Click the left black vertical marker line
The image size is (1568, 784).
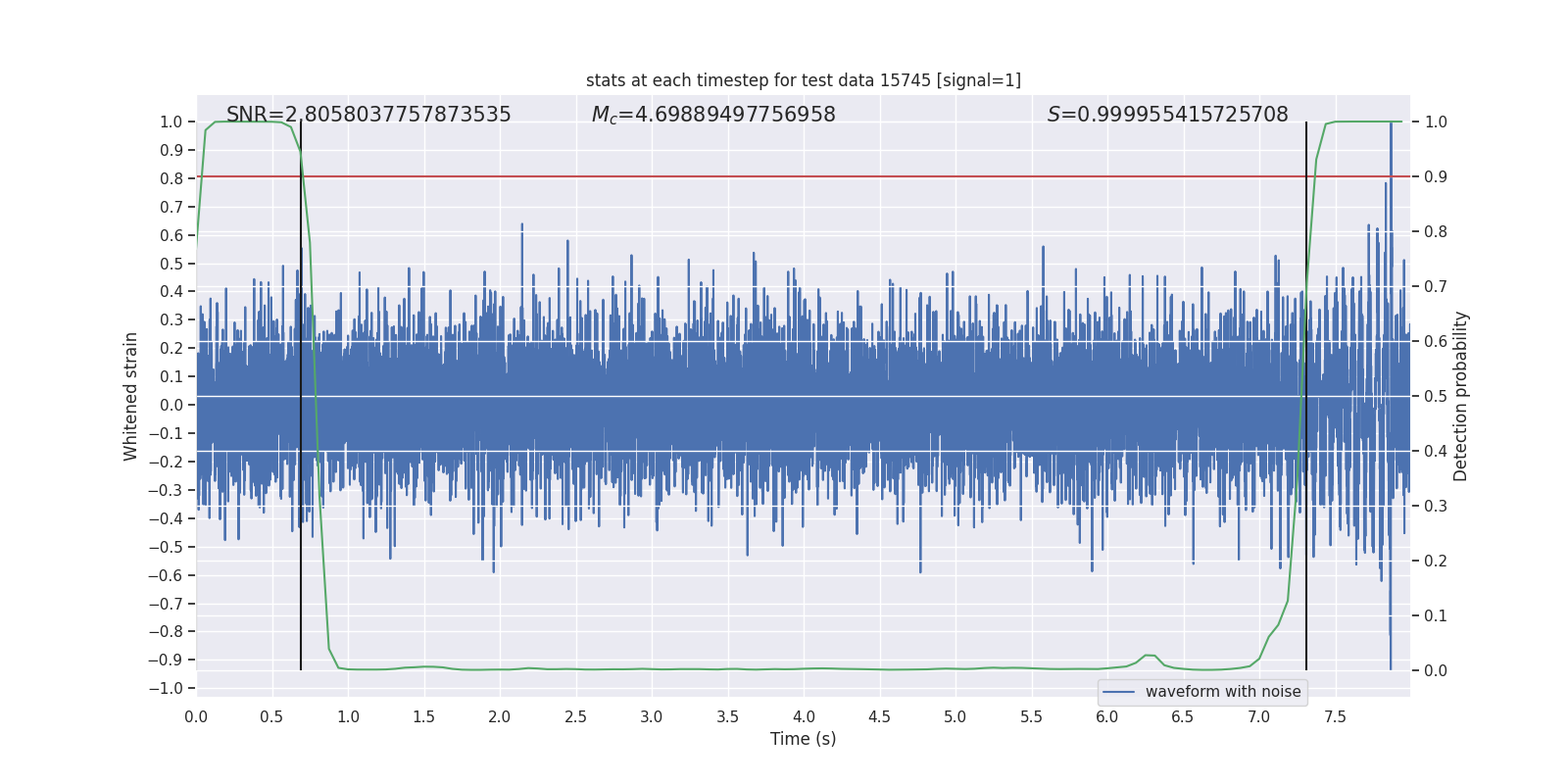301,396
